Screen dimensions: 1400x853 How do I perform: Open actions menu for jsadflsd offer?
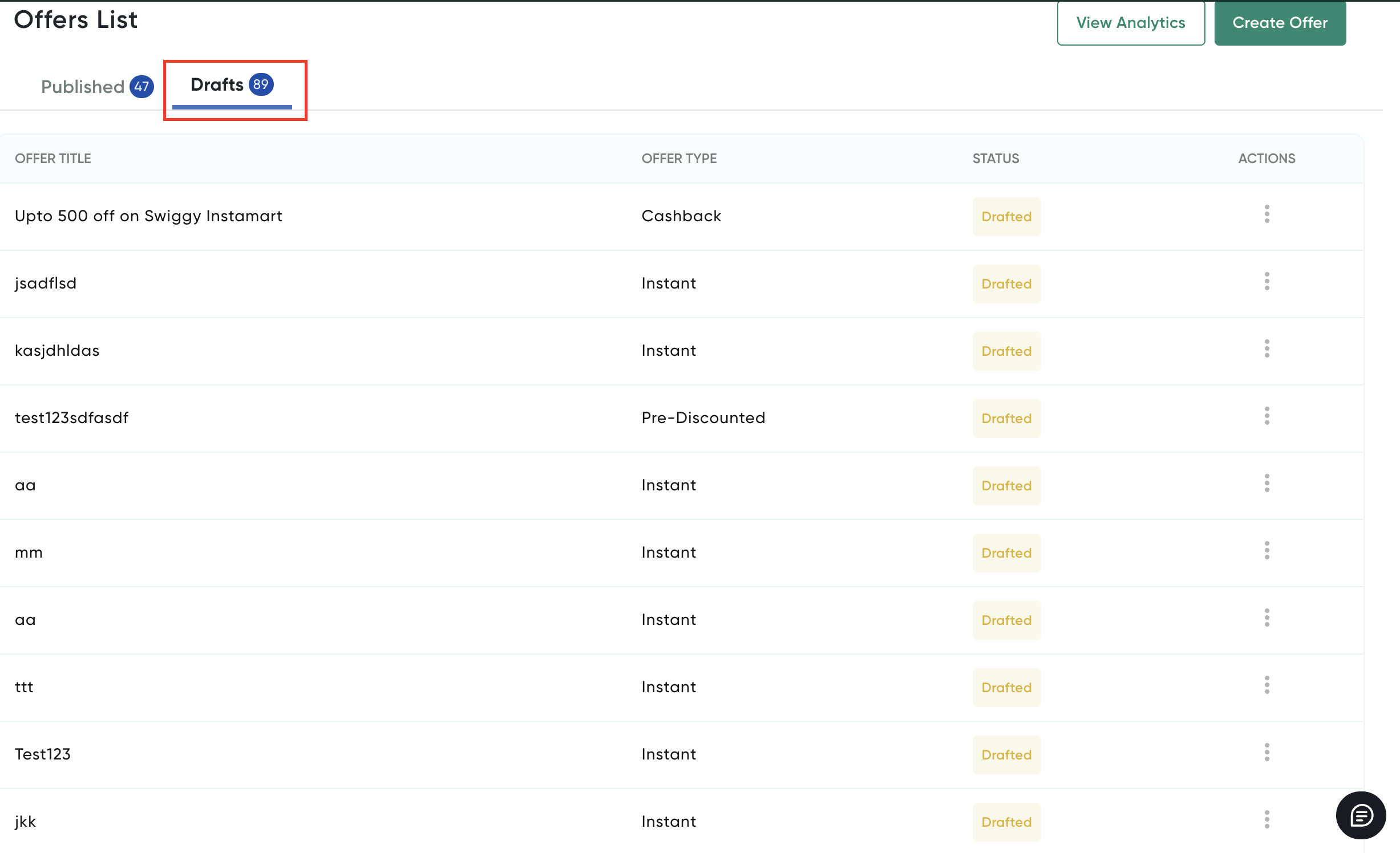pos(1267,282)
